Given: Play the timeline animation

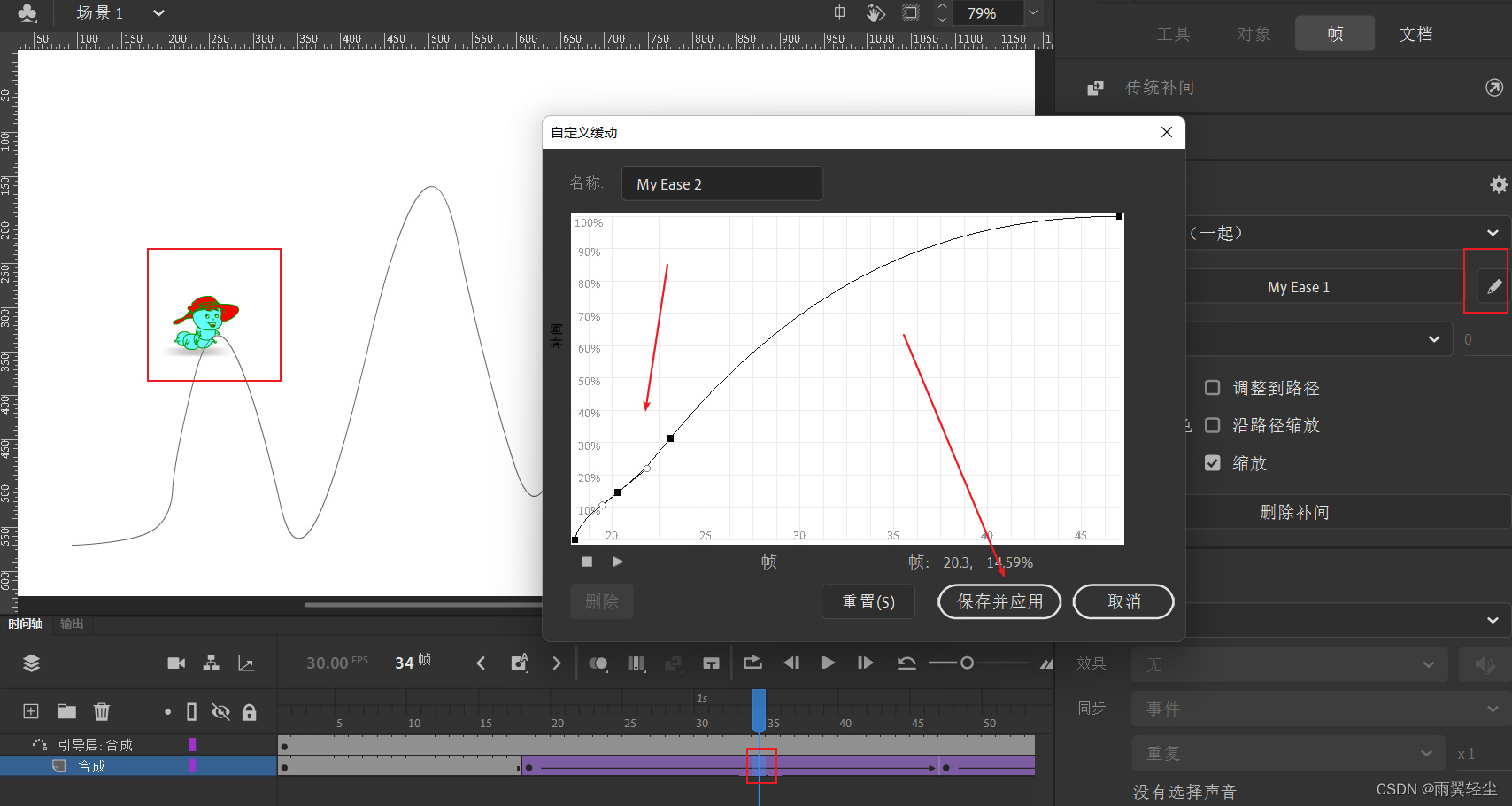Looking at the screenshot, I should pyautogui.click(x=828, y=663).
